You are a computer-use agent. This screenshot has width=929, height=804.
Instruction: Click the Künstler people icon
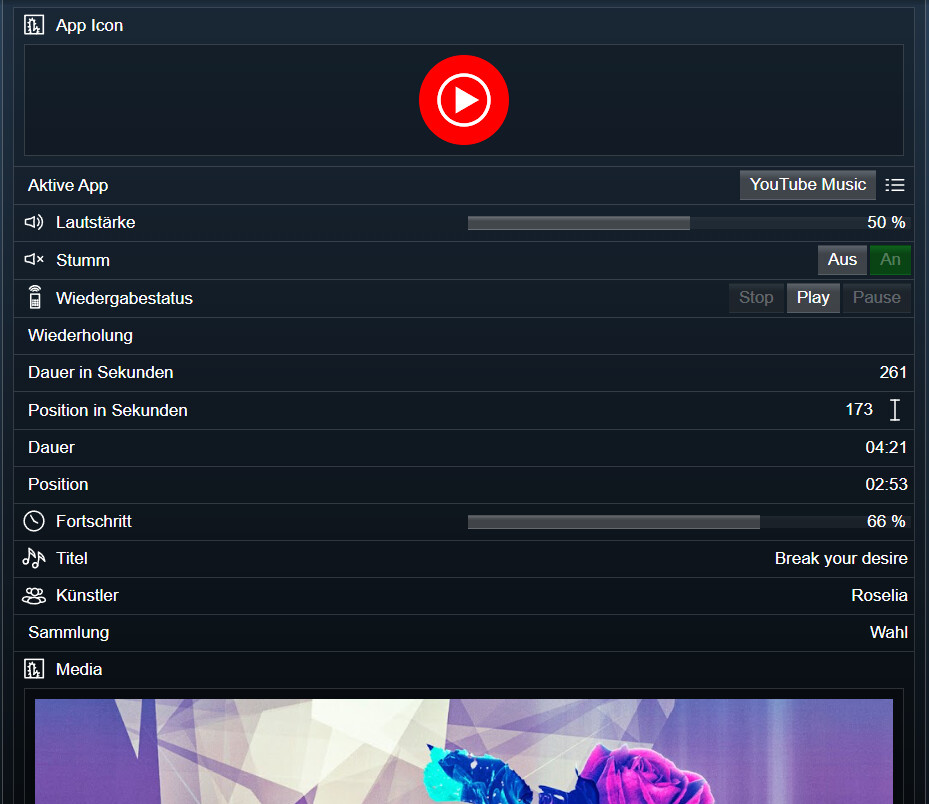coord(34,595)
